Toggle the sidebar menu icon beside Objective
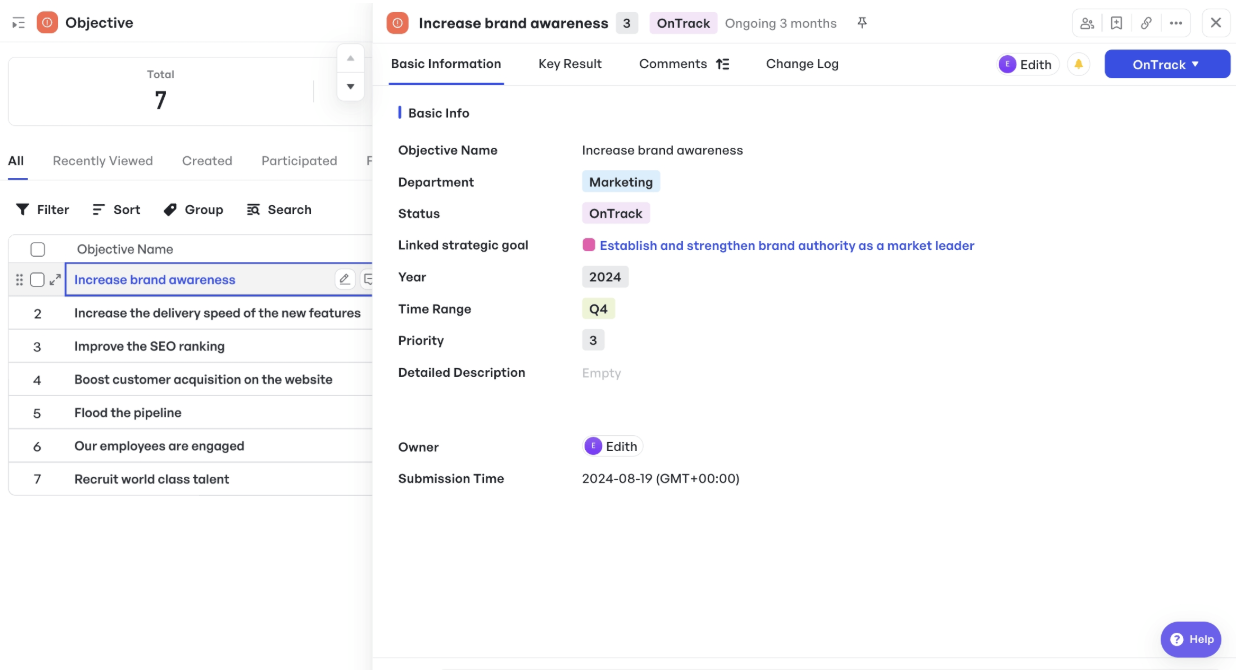 [x=18, y=22]
